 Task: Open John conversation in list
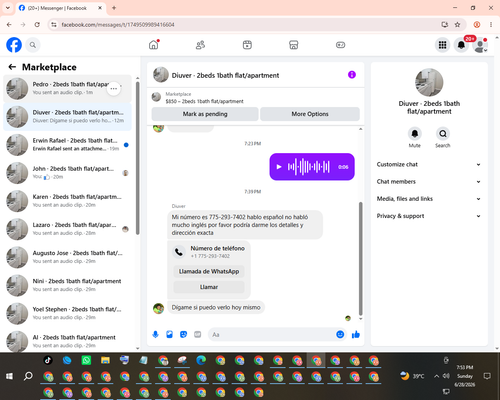67,173
